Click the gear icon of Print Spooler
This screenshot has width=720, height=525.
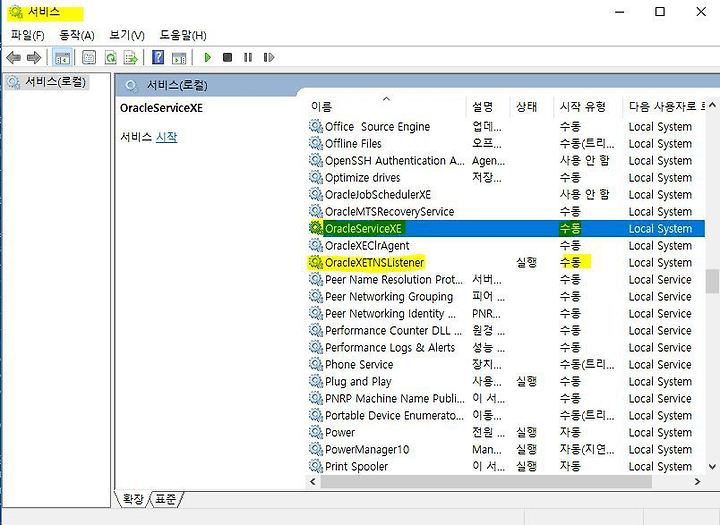(x=315, y=466)
